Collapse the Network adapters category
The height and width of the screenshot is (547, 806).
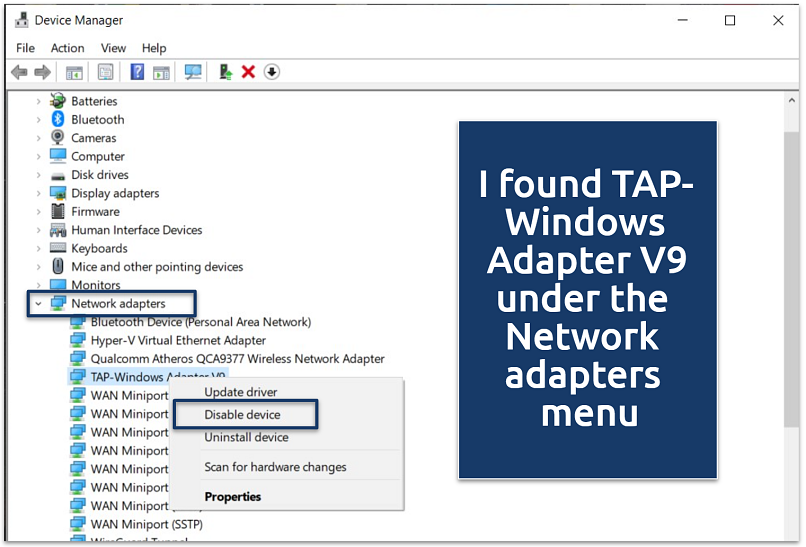pyautogui.click(x=38, y=304)
